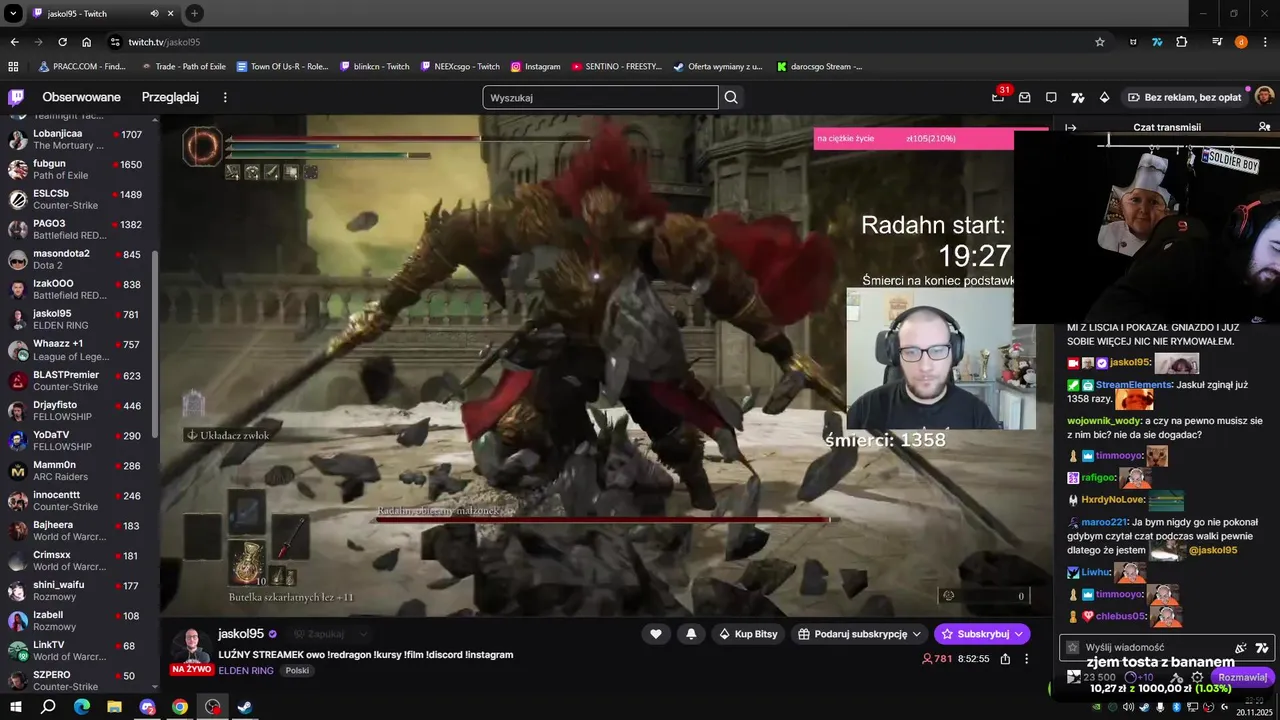Click the Bez reklam, bez opłat button

tap(1184, 97)
